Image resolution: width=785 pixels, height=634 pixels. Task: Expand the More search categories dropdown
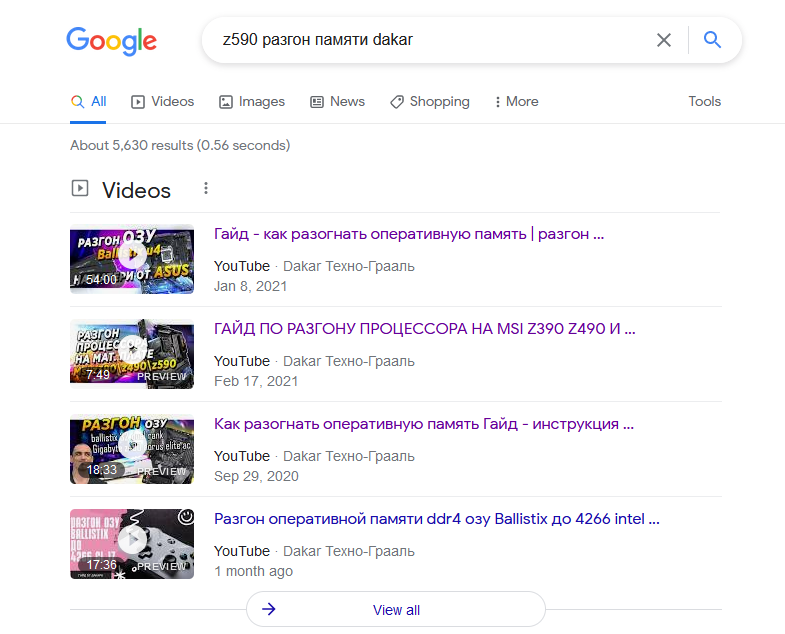516,102
